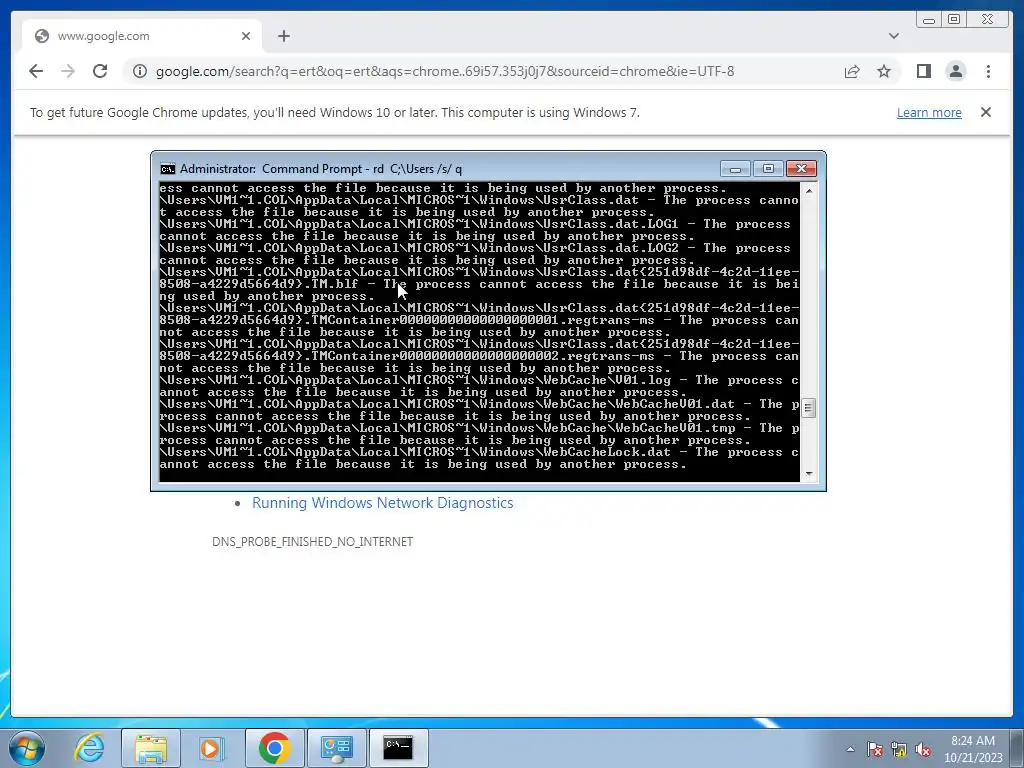Open Running Windows Network Diagnostics link

coord(383,503)
